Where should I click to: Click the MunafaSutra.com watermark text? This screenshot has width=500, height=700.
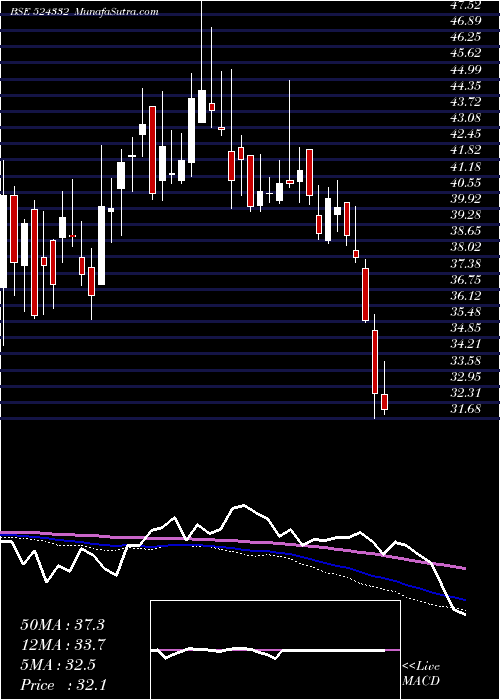click(117, 12)
